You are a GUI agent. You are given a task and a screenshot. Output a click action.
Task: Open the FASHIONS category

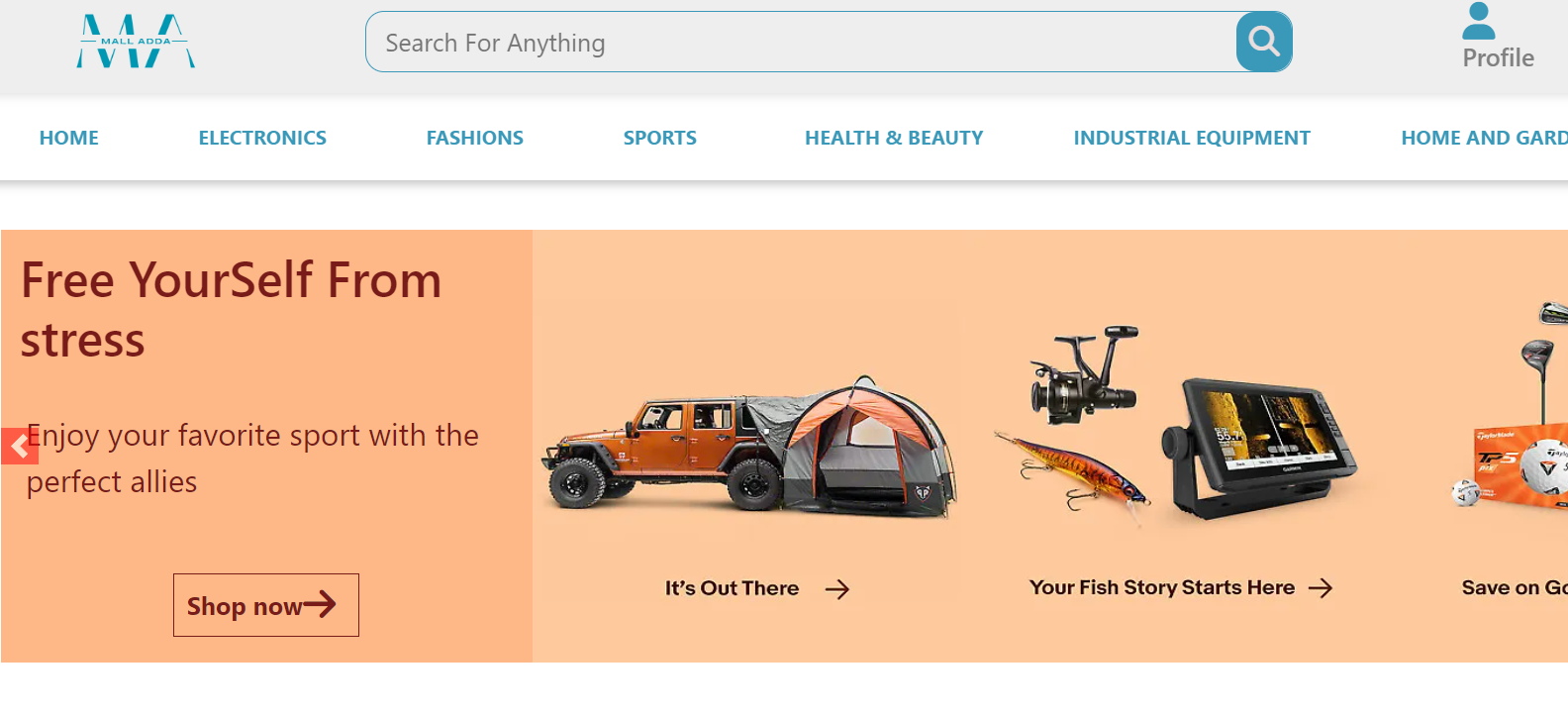pos(475,138)
